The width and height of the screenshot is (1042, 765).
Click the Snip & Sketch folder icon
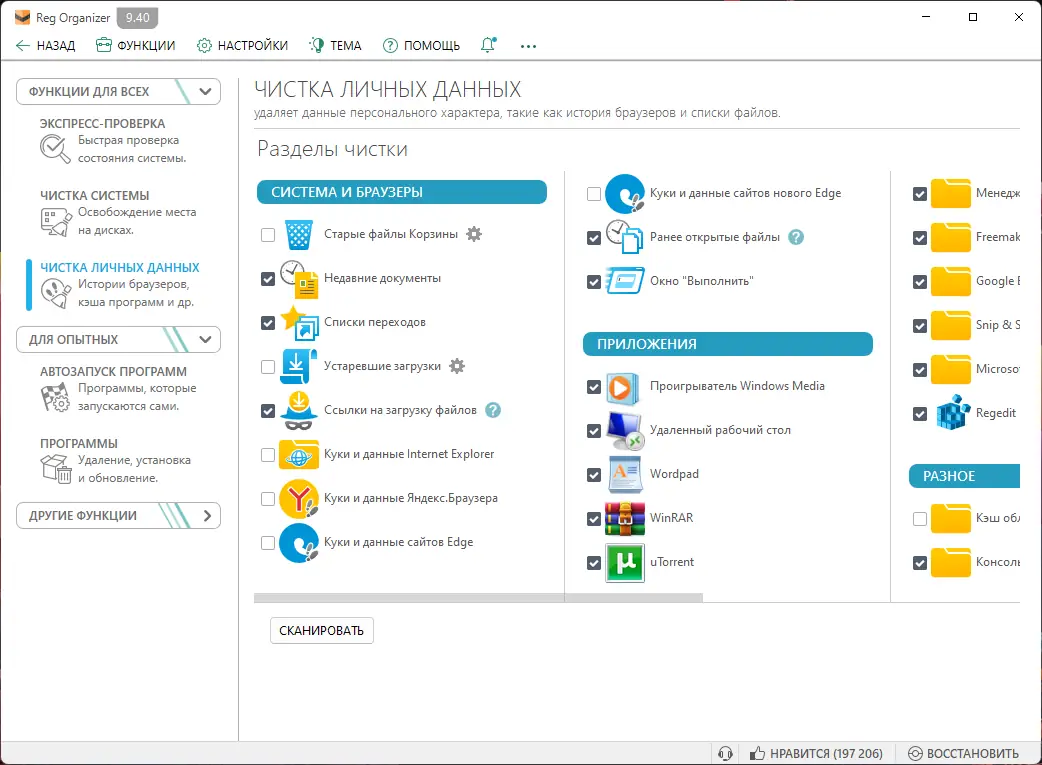951,325
